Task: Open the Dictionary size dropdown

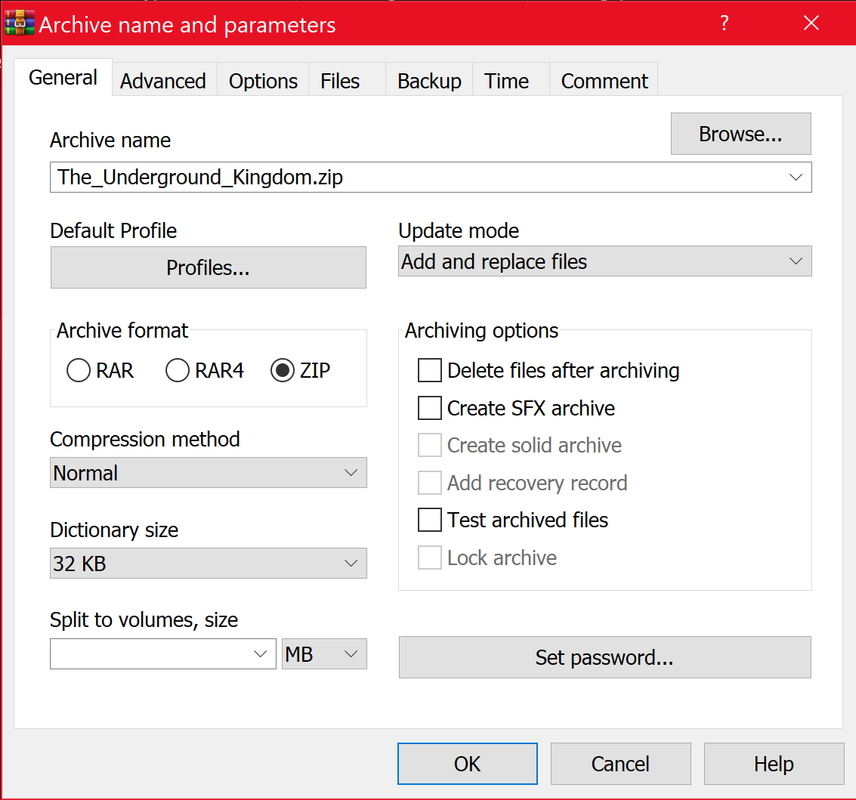Action: coord(209,564)
